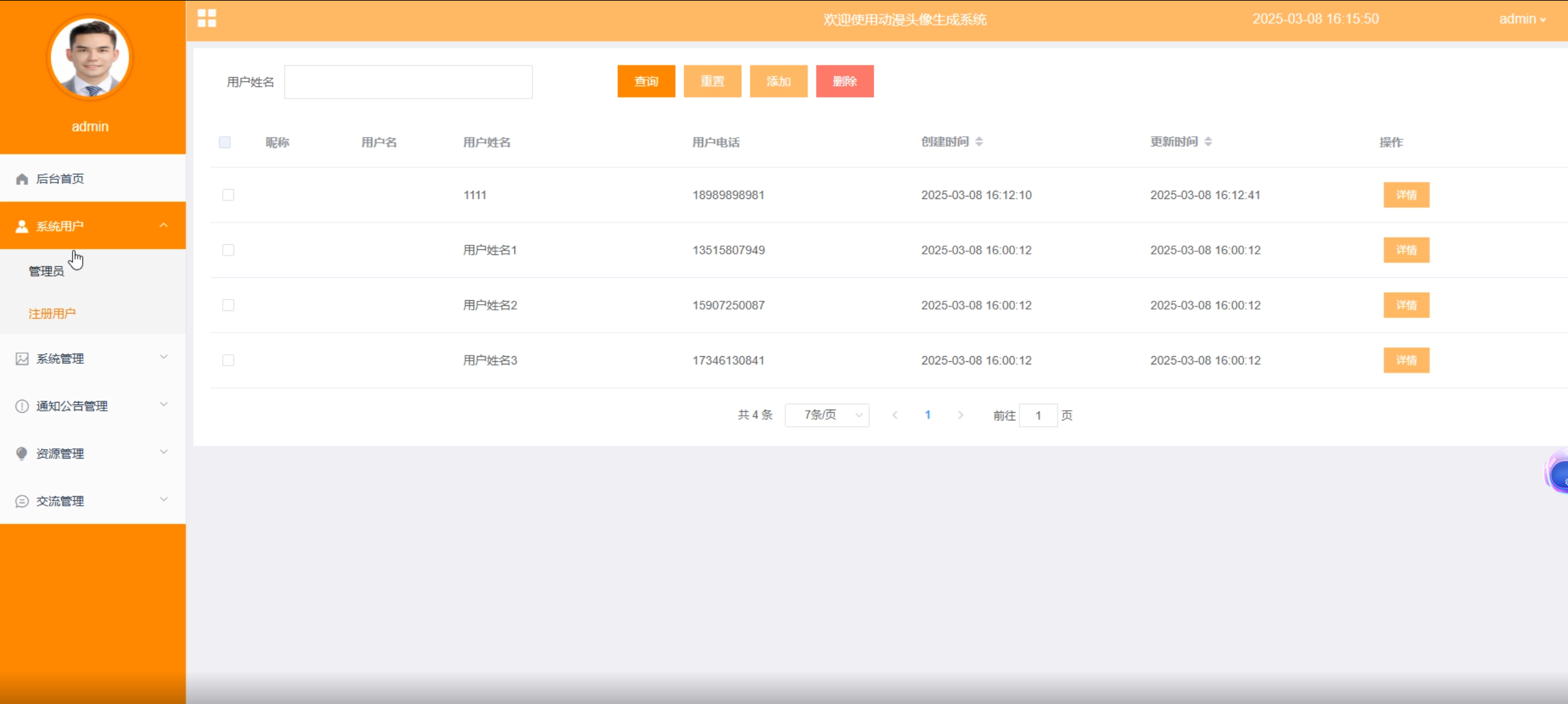Click the next page arrow in pagination

point(960,415)
